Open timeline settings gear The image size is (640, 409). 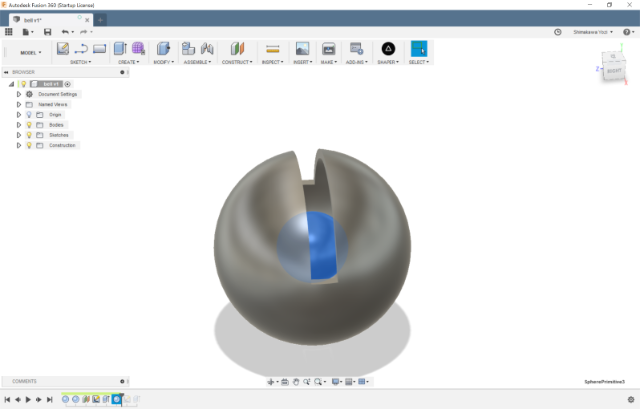(x=631, y=400)
